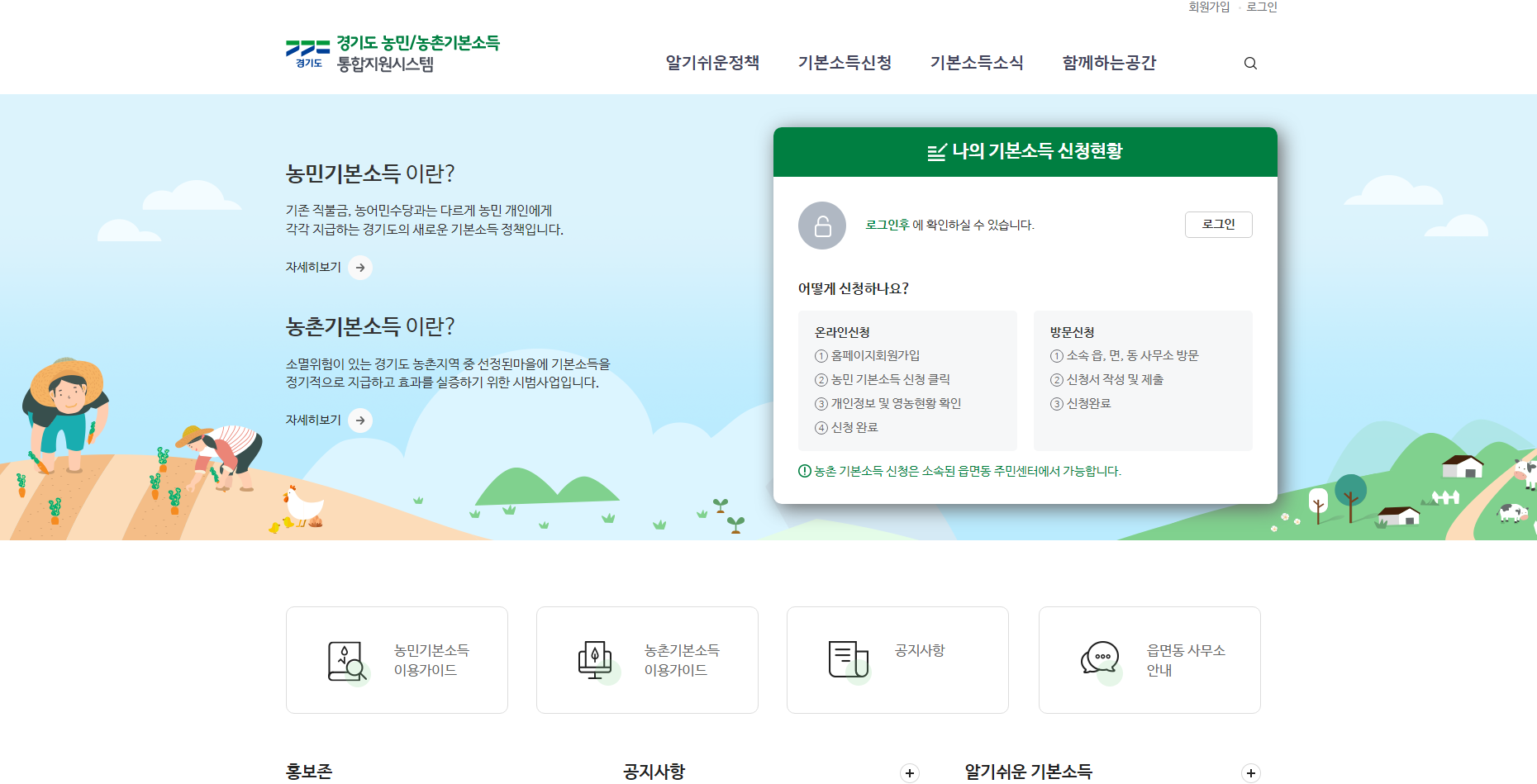Click the 공지사항 section heading at bottom
Image resolution: width=1537 pixels, height=784 pixels.
pos(654,772)
